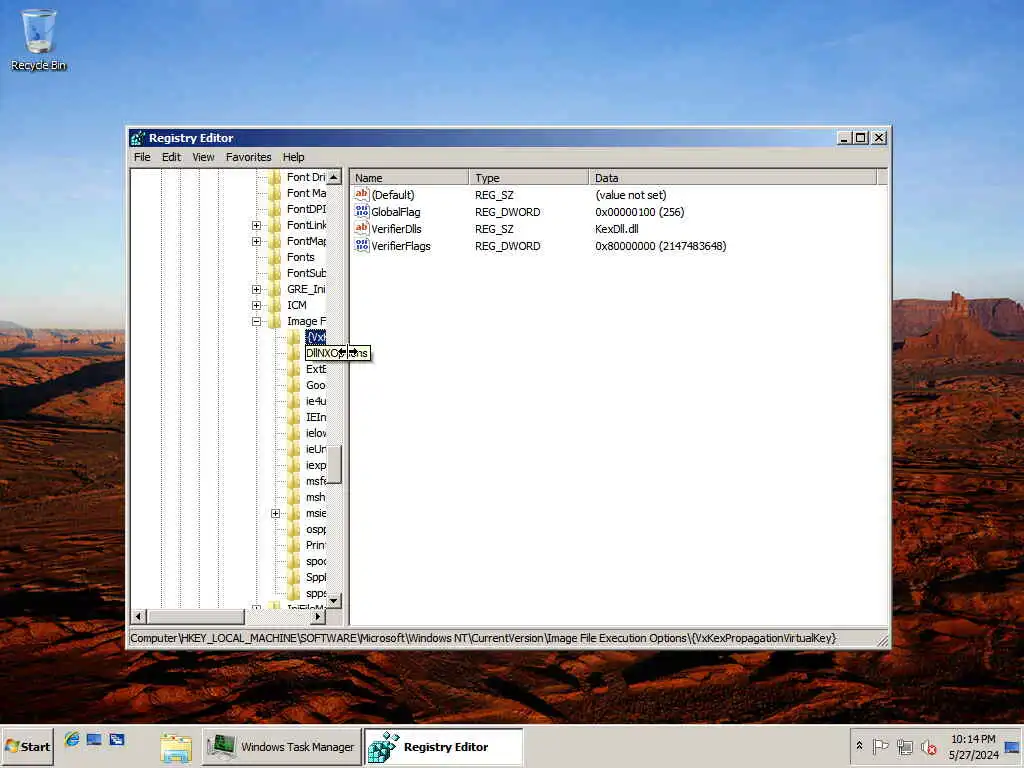Open the View menu
Viewport: 1024px width, 768px height.
[x=203, y=157]
